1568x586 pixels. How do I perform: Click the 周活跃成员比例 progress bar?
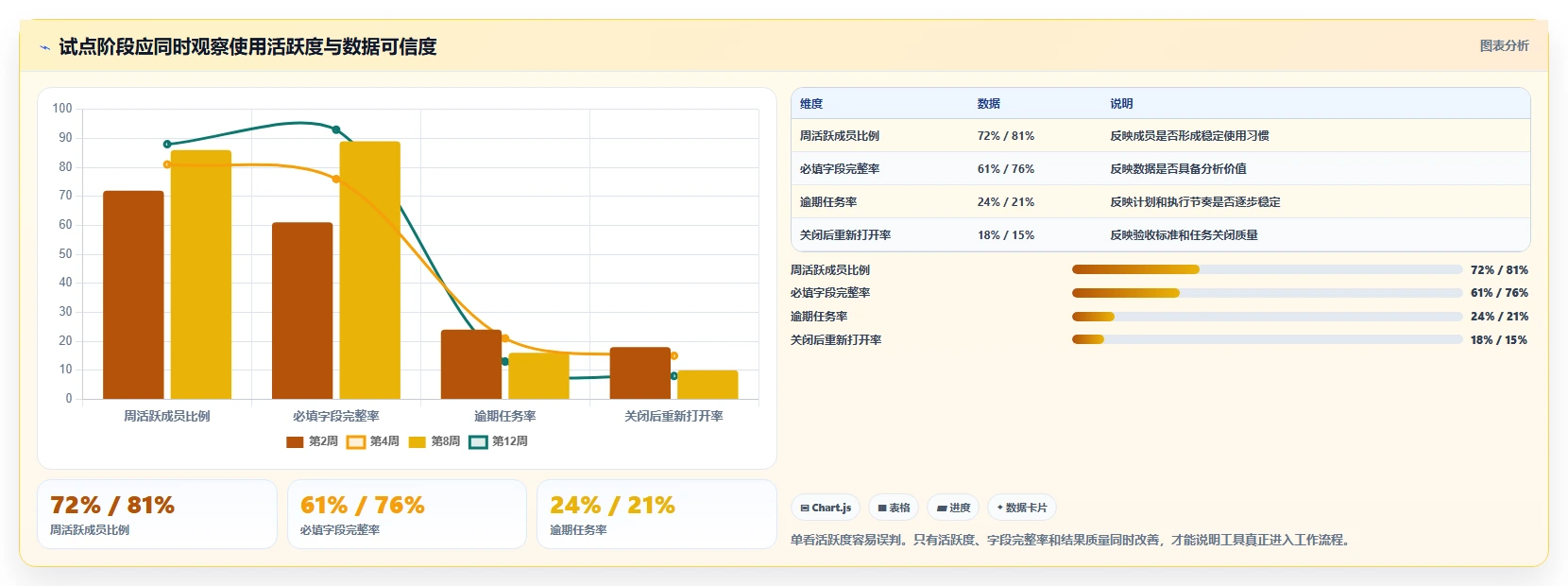coord(1267,269)
